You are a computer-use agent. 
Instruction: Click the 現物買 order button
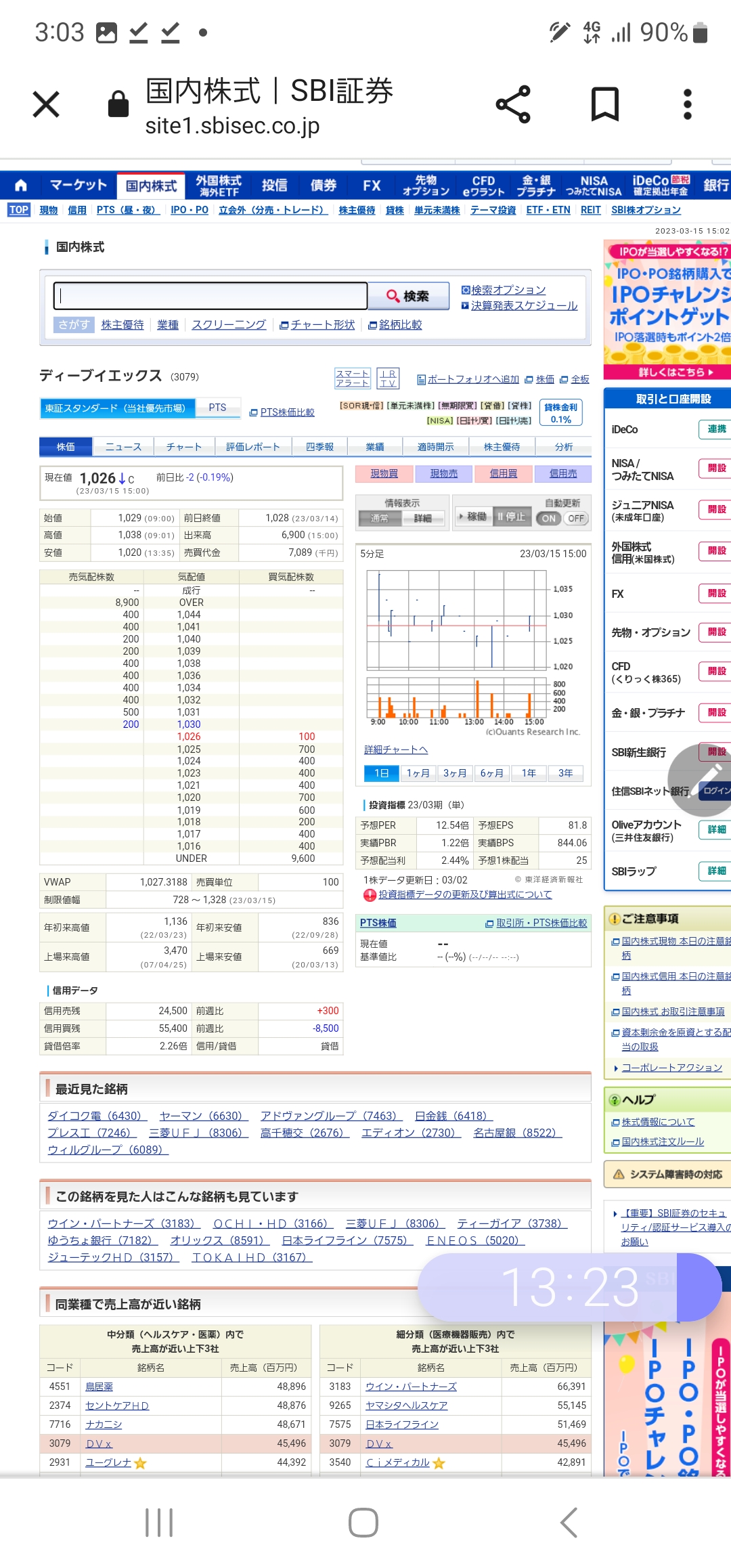pos(384,473)
